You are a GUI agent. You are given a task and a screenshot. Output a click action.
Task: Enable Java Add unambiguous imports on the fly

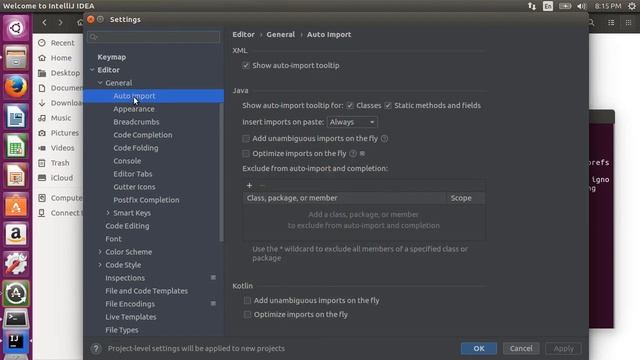tap(246, 139)
